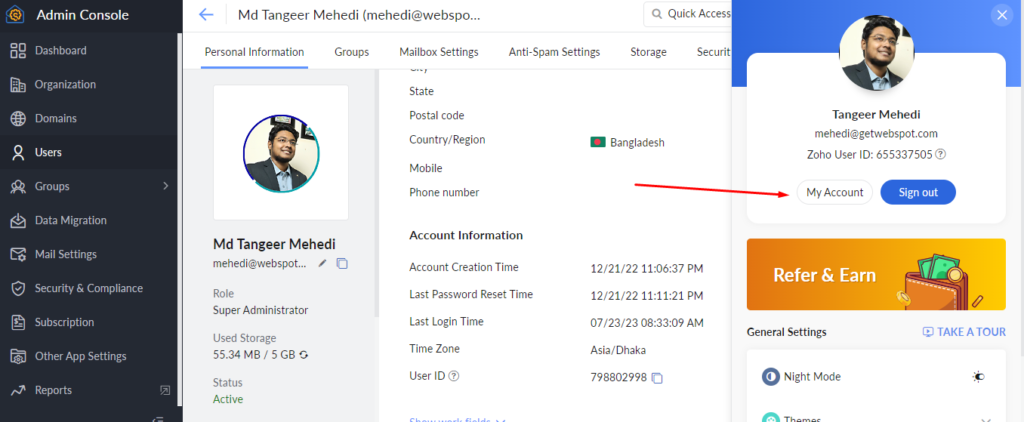Click Last Login Time value 07/23/23
This screenshot has width=1024, height=422.
click(647, 323)
